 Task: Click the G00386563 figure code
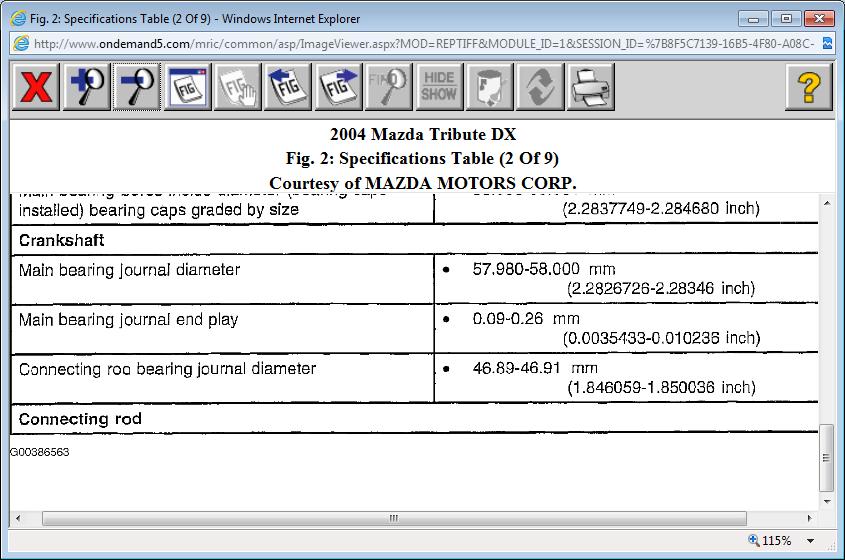tap(40, 452)
